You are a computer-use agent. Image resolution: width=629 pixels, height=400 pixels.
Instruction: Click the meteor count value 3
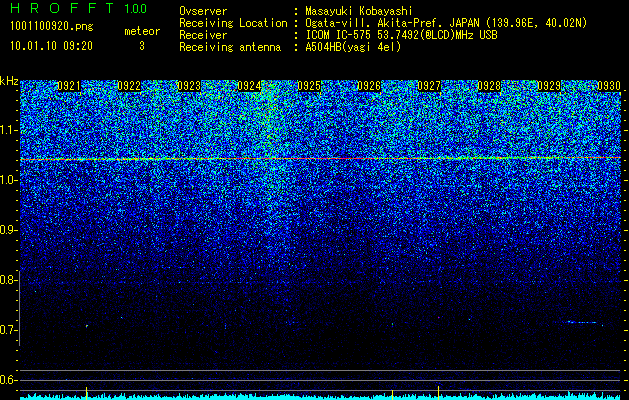[142, 46]
